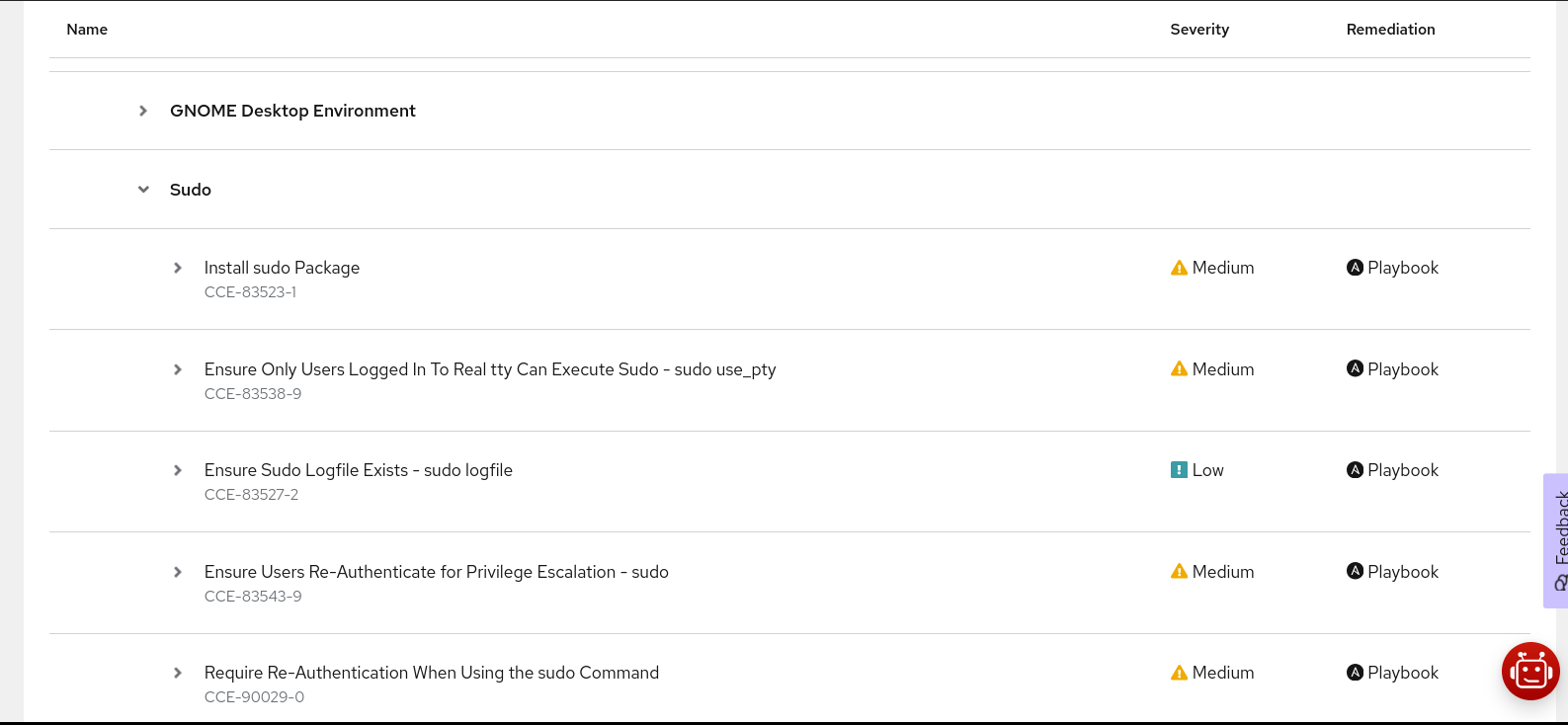
Task: Expand the Ensure Sudo Logfile Exists rule
Action: [x=178, y=470]
